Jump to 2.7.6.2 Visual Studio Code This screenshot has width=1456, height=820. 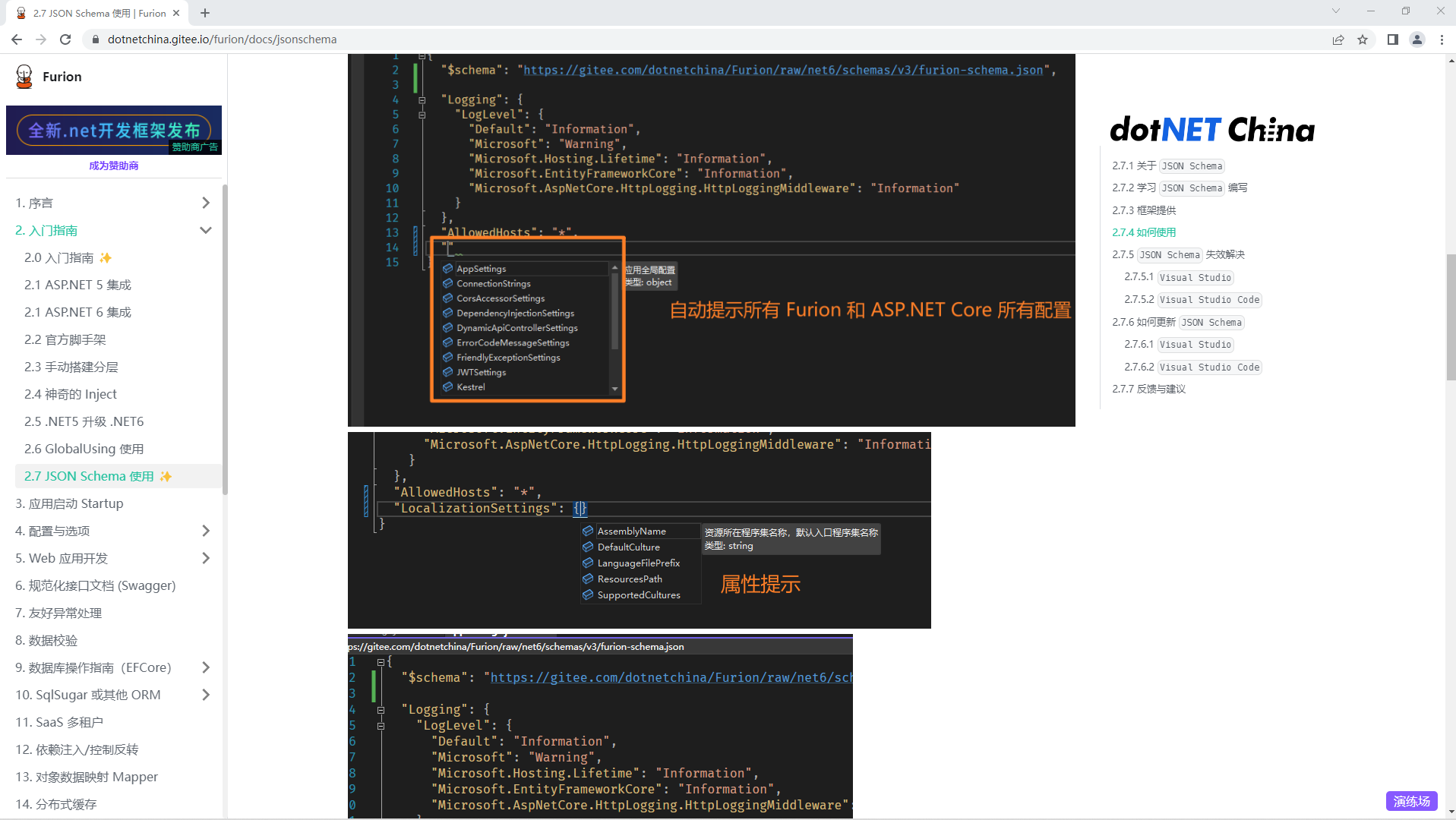tap(1192, 367)
